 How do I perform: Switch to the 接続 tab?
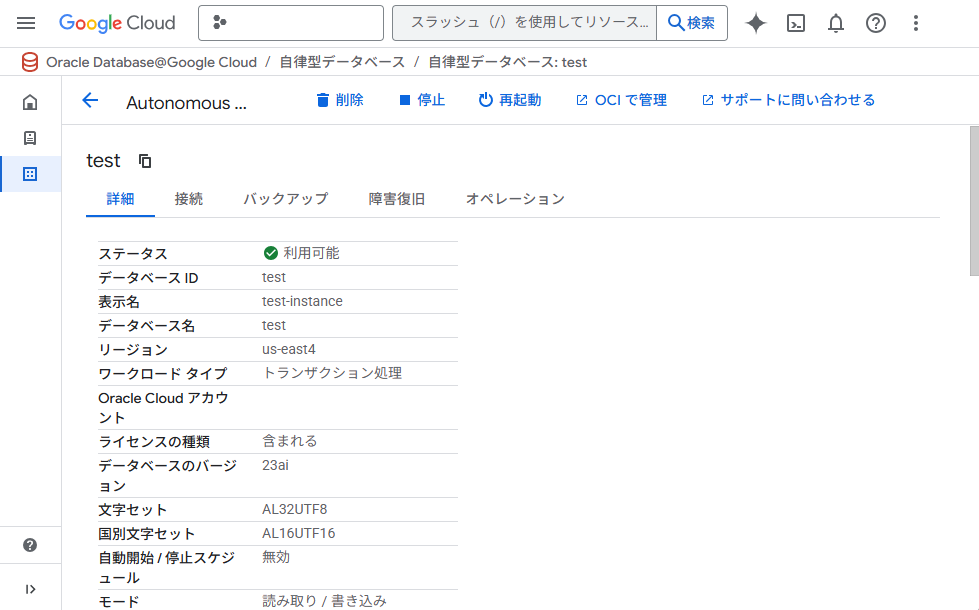pyautogui.click(x=188, y=199)
